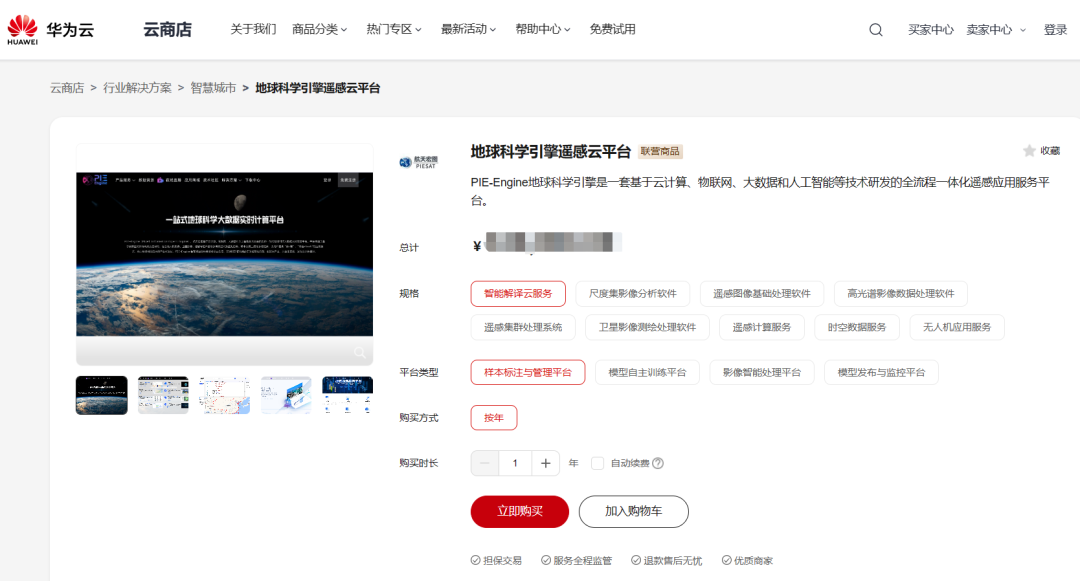1080x581 pixels.
Task: Click 登录 to sign in
Action: pyautogui.click(x=1055, y=30)
